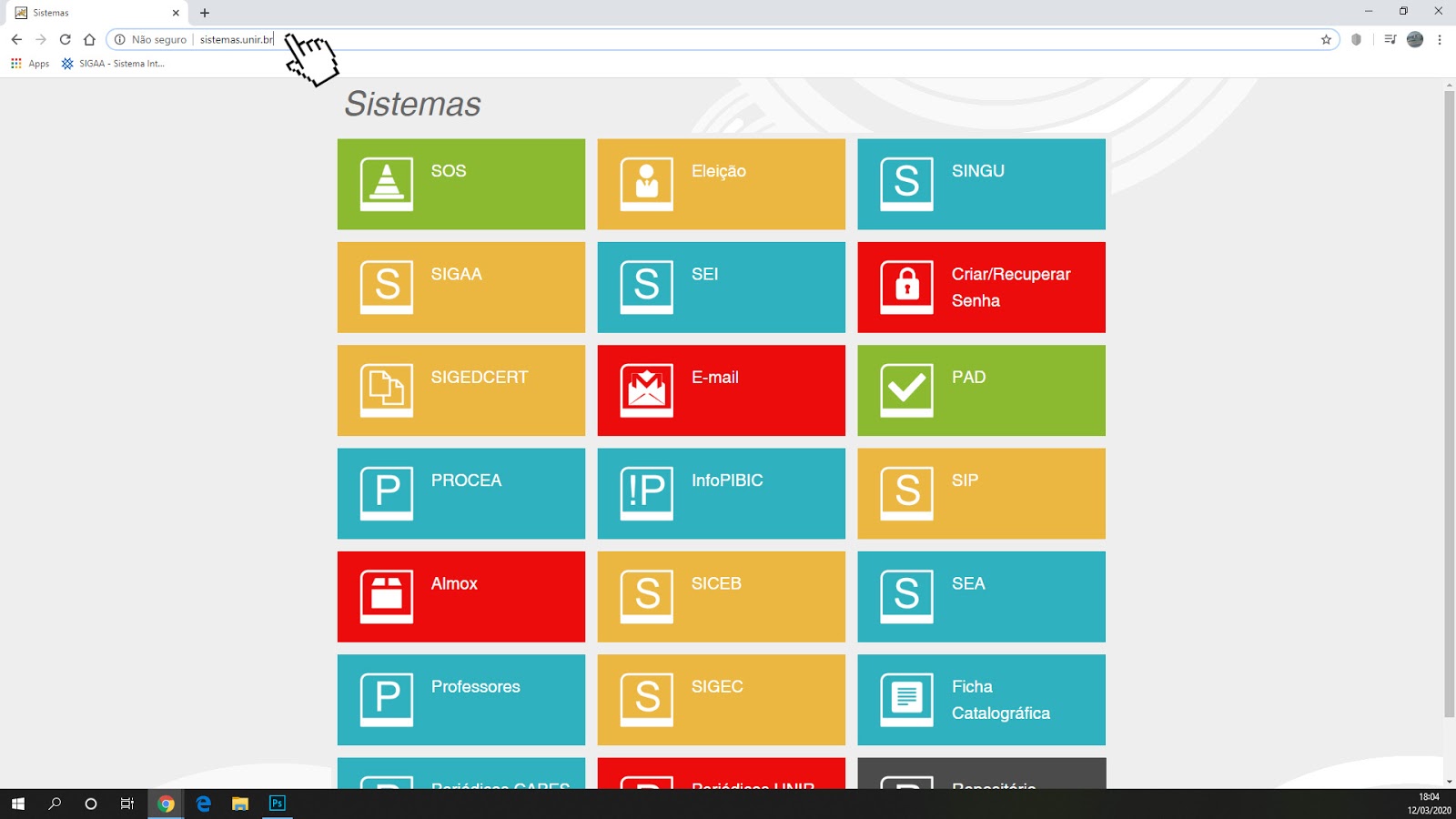Open the Apps bookmarks shortcut
Screen dimensions: 1456x819
point(30,64)
